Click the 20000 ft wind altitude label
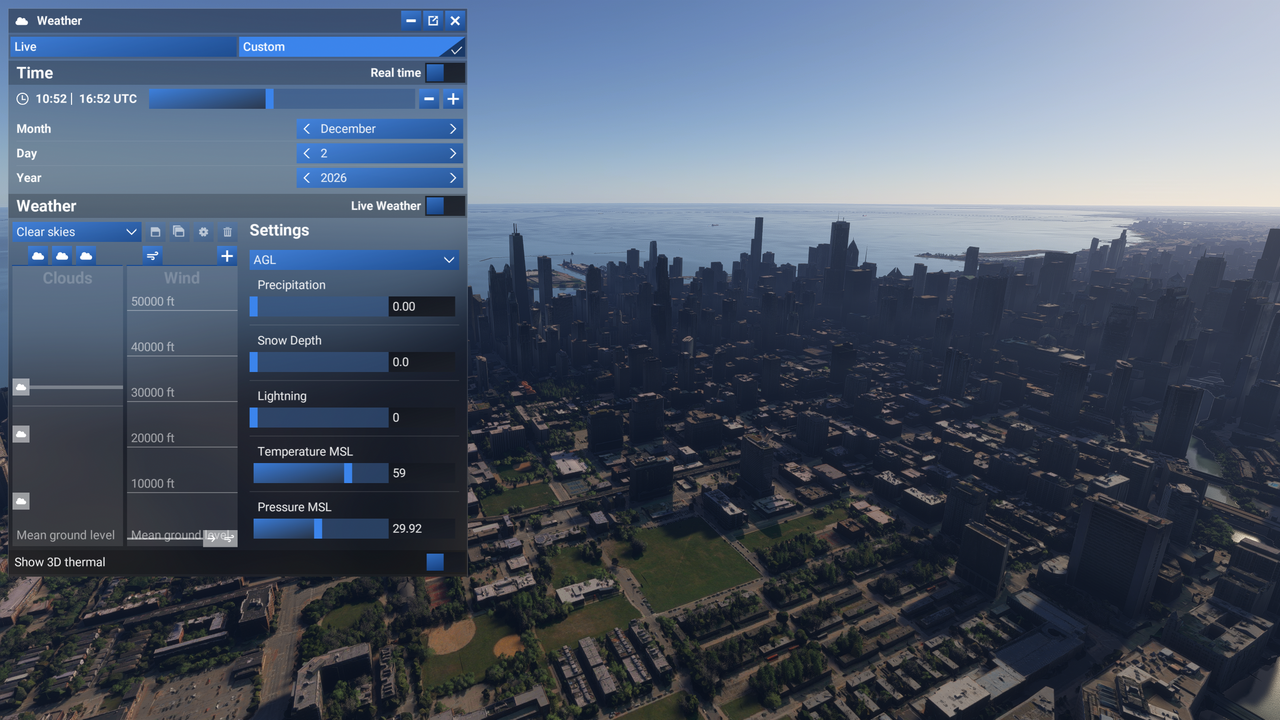The height and width of the screenshot is (720, 1280). point(153,438)
